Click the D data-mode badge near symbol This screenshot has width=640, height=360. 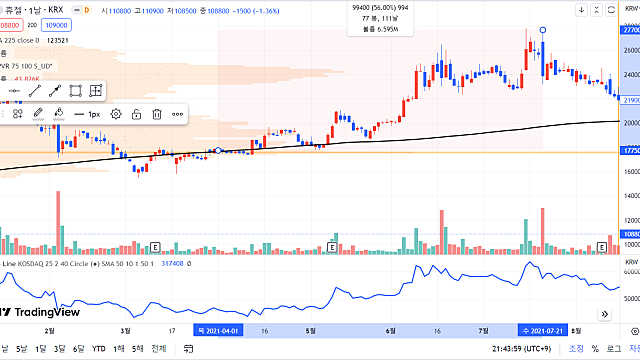(87, 10)
